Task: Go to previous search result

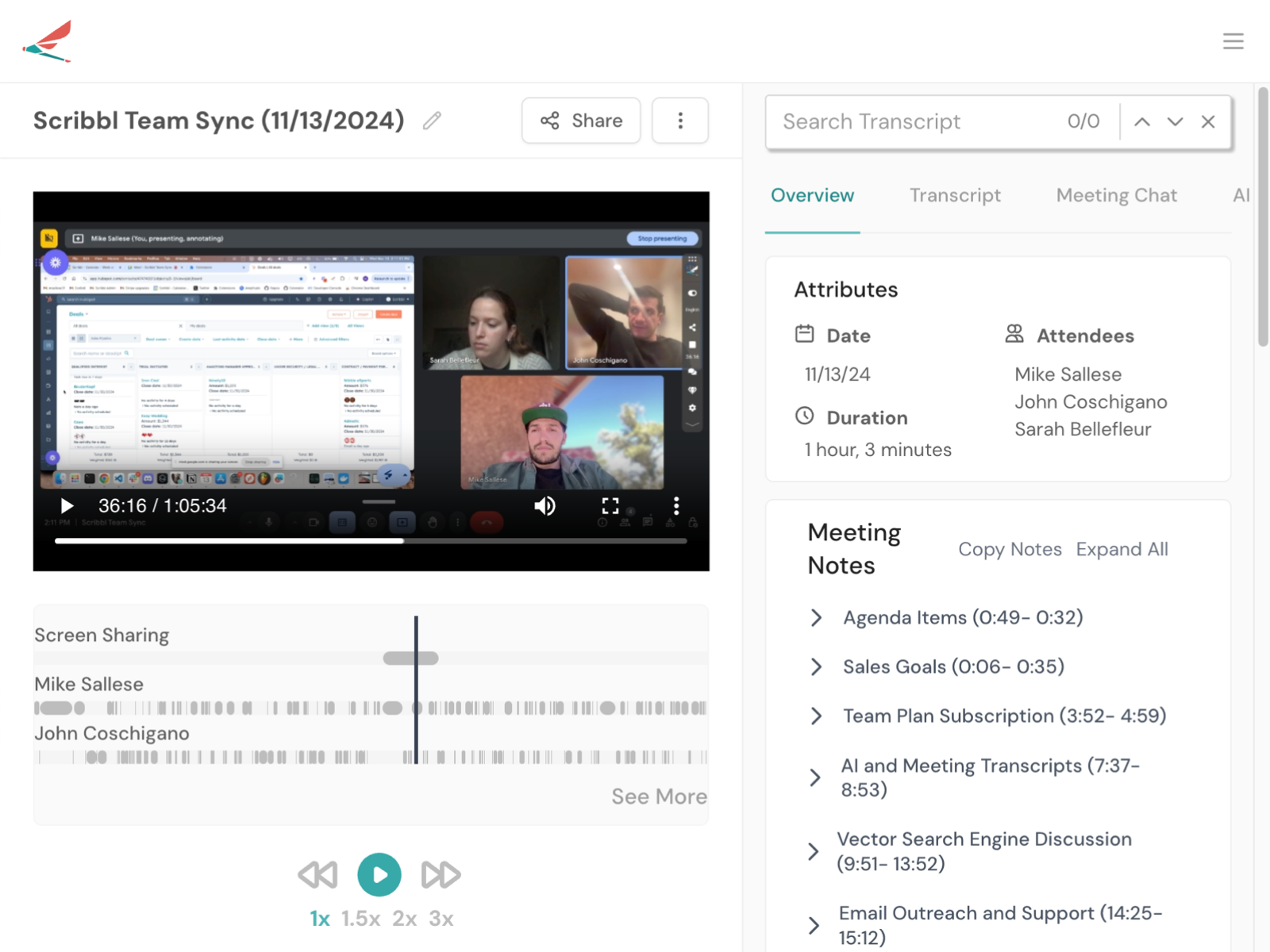Action: pyautogui.click(x=1141, y=121)
